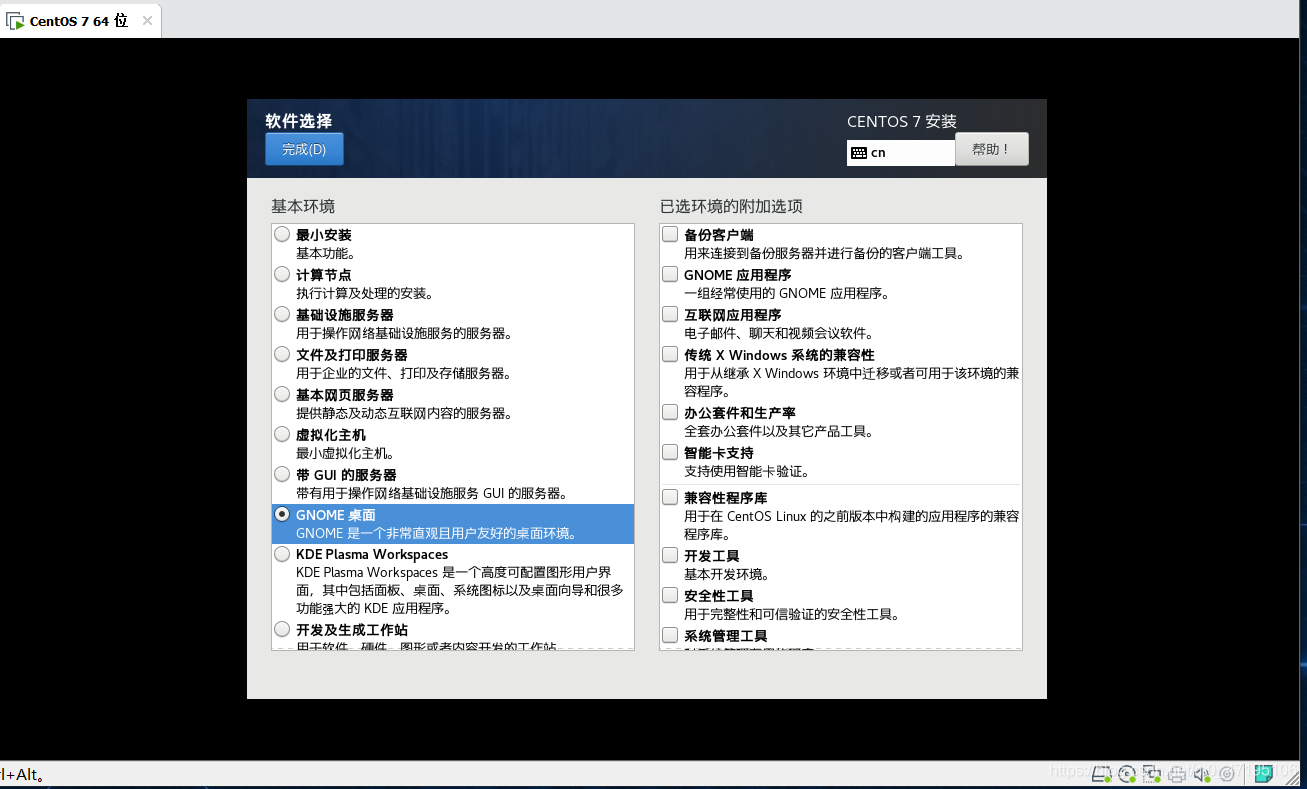
Task: Click the printer device icon in status bar
Action: tap(1177, 775)
